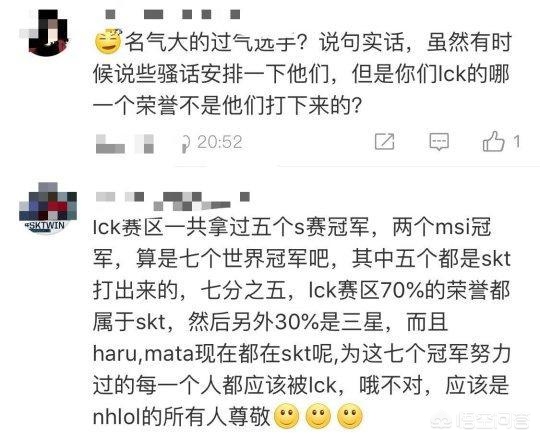Click the 20:52 timestamp
This screenshot has width=540, height=439.
(220, 142)
